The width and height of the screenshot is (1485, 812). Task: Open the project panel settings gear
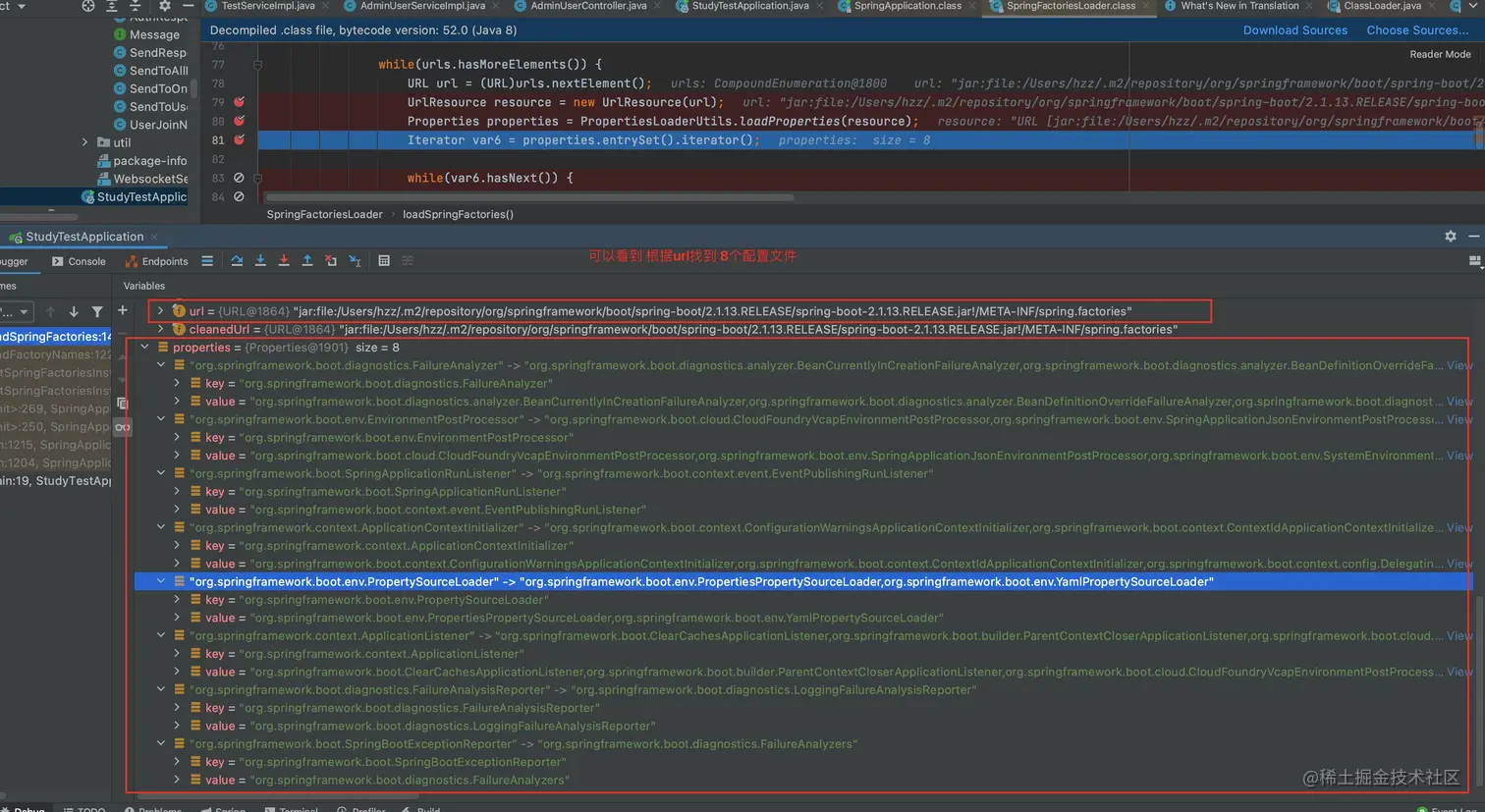tap(164, 6)
